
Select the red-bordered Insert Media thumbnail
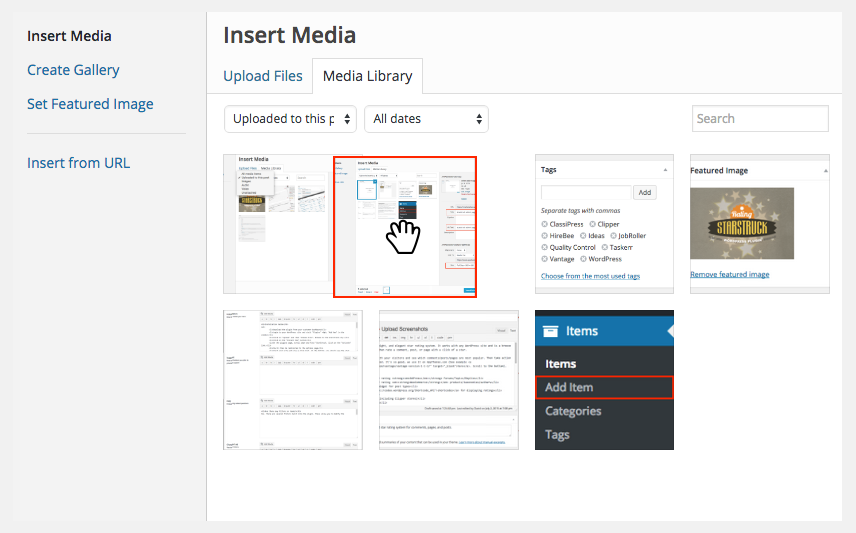click(405, 227)
